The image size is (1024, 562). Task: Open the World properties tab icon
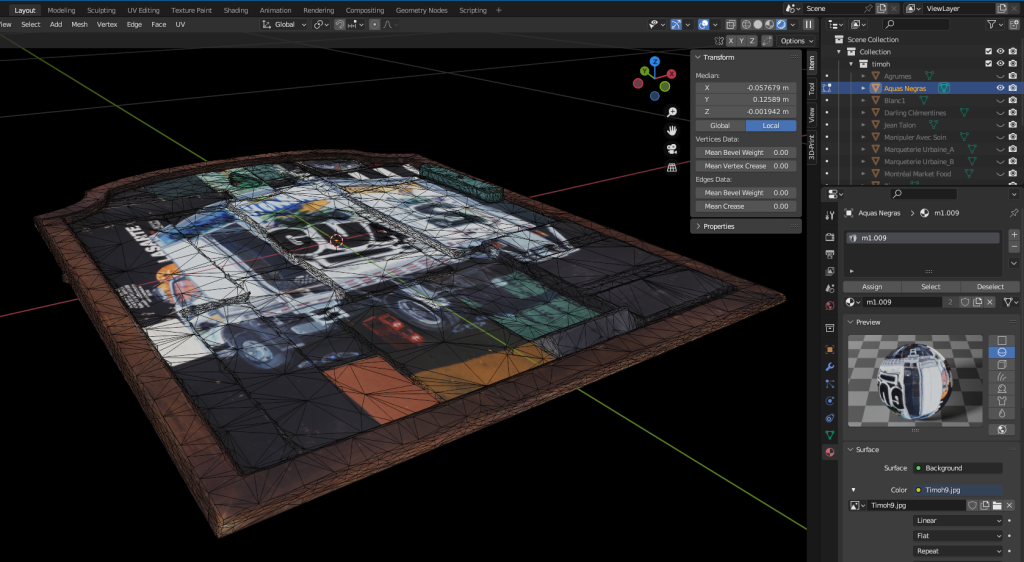tap(829, 305)
